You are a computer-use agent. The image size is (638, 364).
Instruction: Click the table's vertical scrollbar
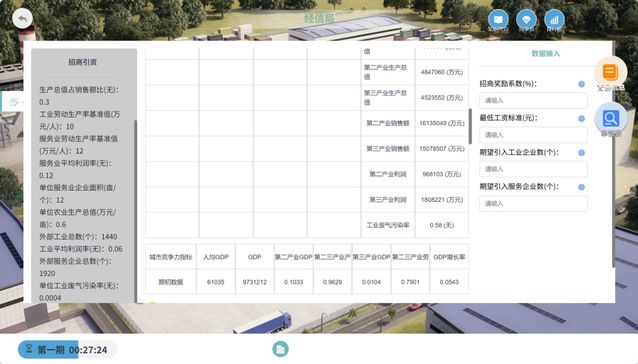470,126
